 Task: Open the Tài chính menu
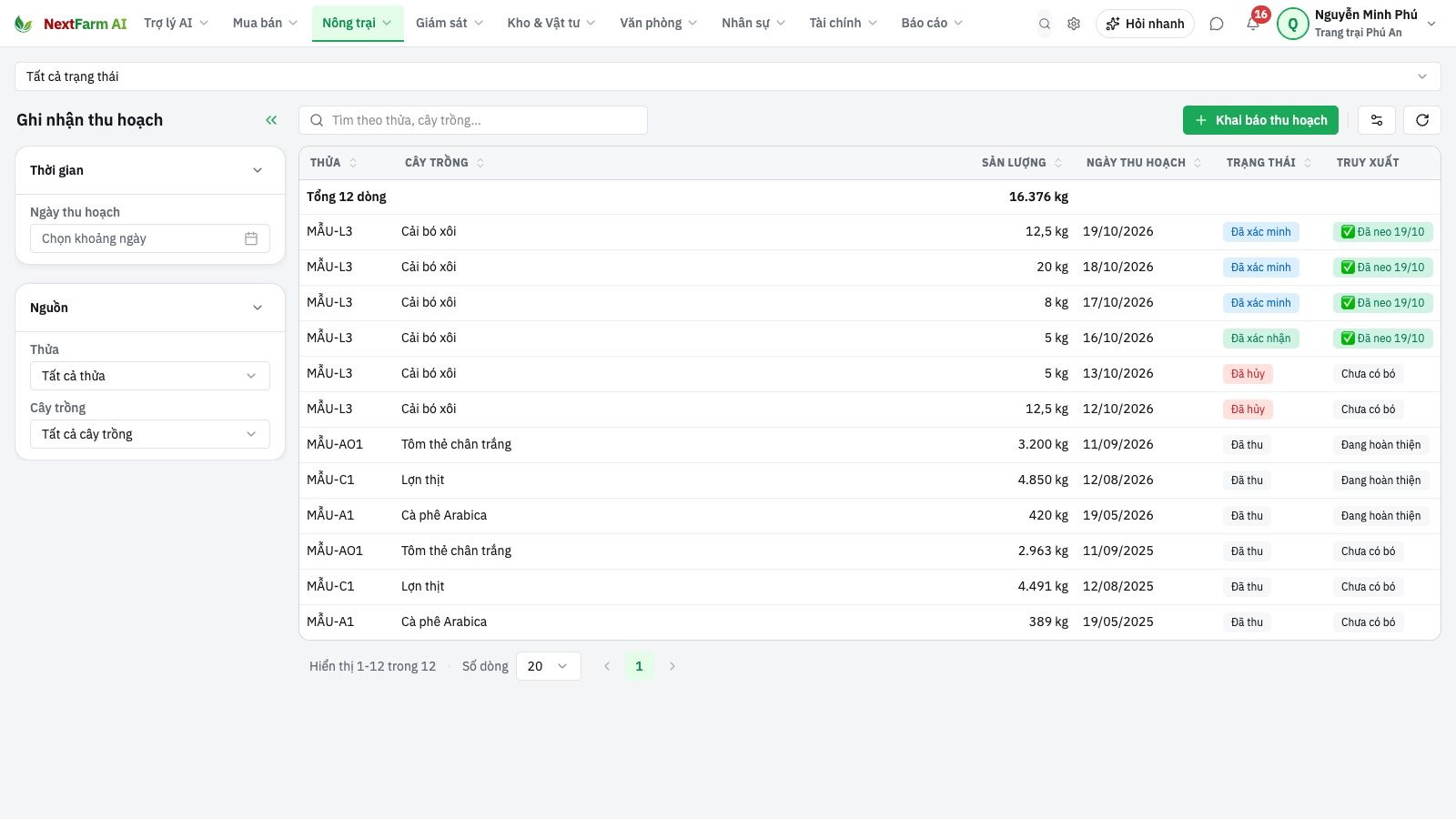coord(844,24)
